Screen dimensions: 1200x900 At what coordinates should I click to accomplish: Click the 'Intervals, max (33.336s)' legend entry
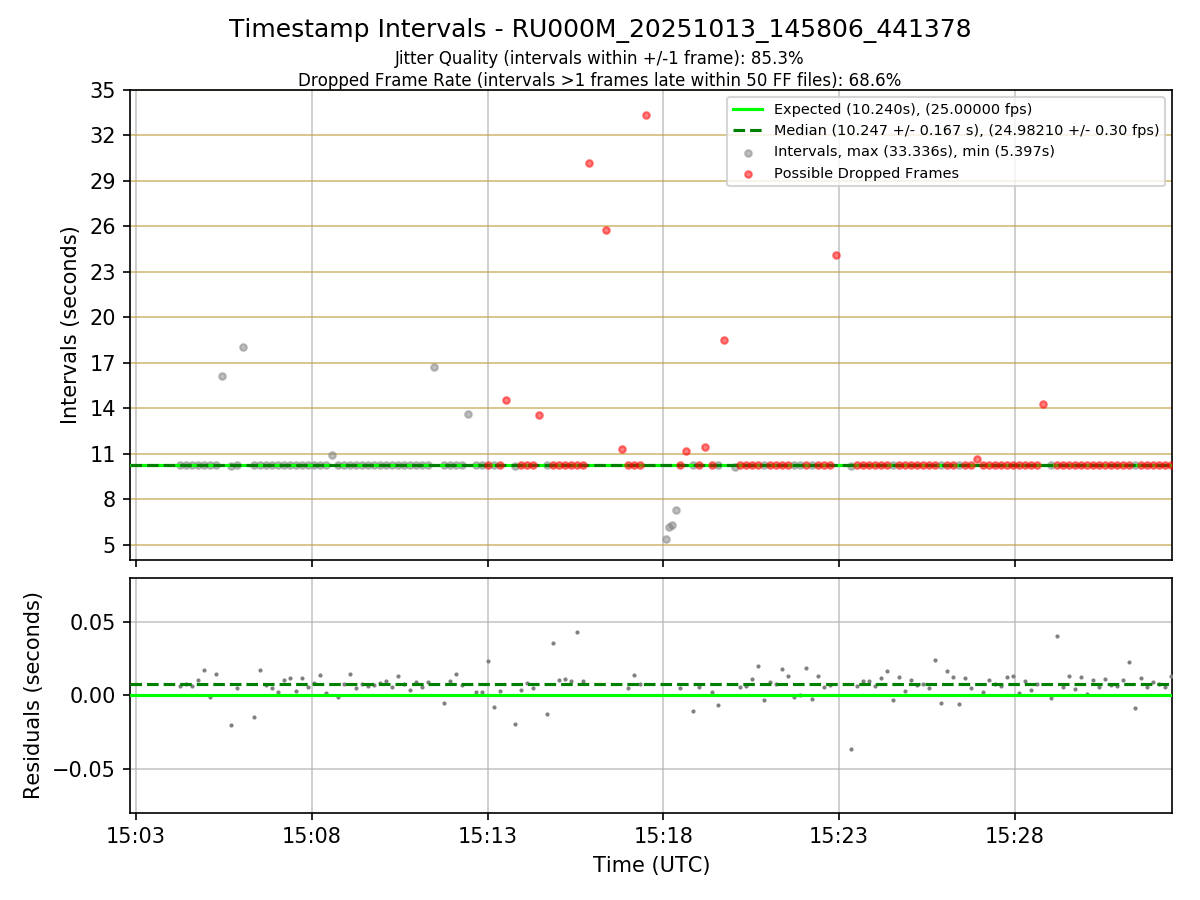[x=914, y=151]
